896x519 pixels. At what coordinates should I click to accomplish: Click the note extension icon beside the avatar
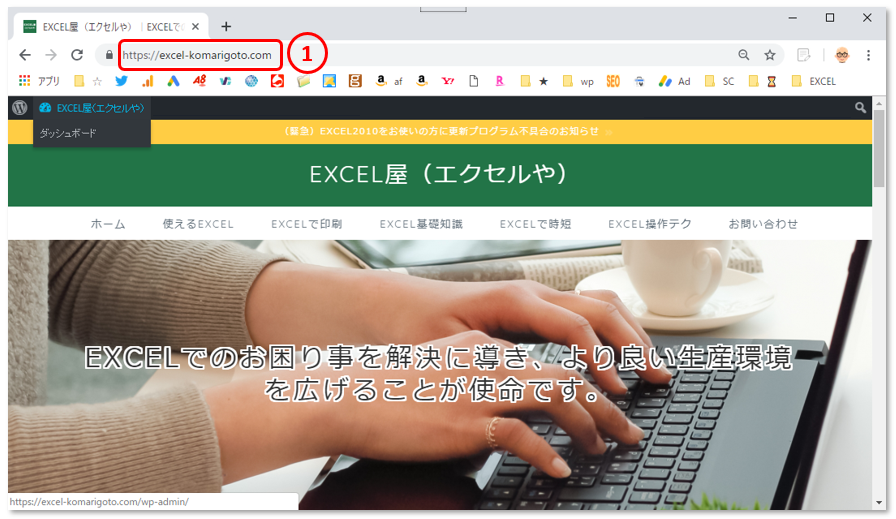click(x=803, y=55)
